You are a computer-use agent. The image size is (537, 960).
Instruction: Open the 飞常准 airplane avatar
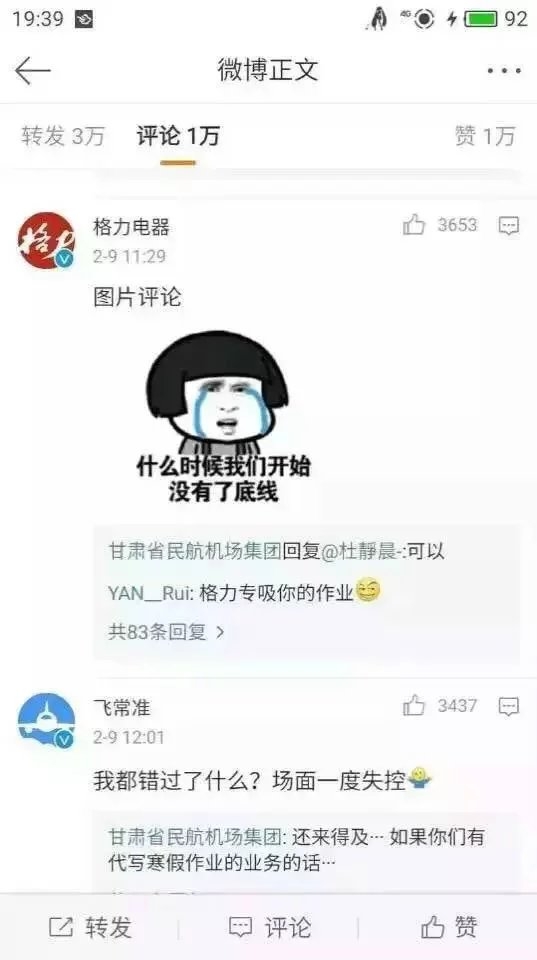46,721
